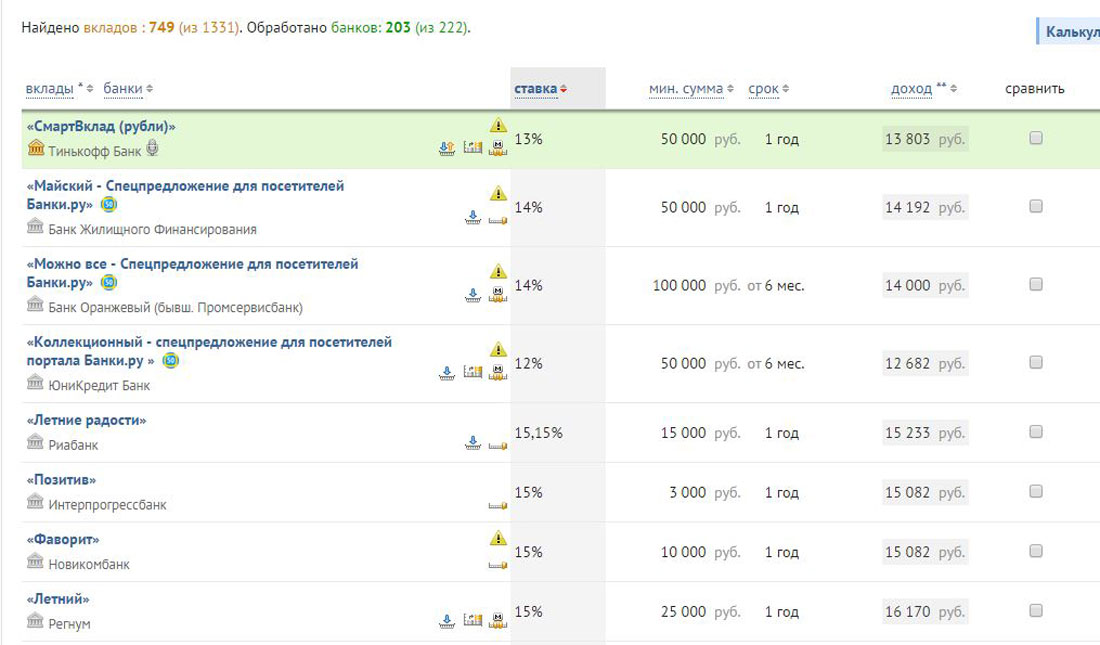Click the monthly 'M' icon in Можно все row
Screen dimensions: 1100x645
coord(498,295)
